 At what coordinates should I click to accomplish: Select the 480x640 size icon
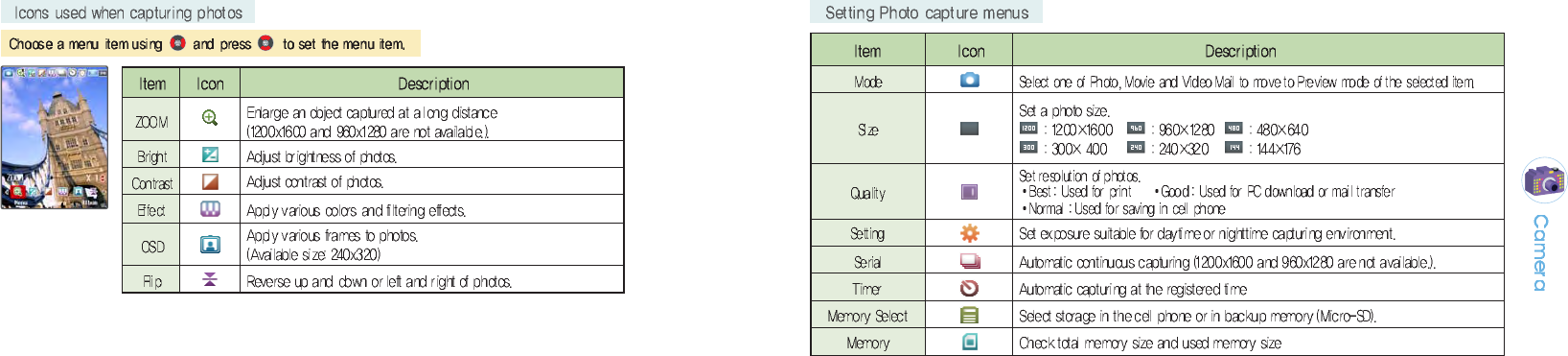point(1234,129)
